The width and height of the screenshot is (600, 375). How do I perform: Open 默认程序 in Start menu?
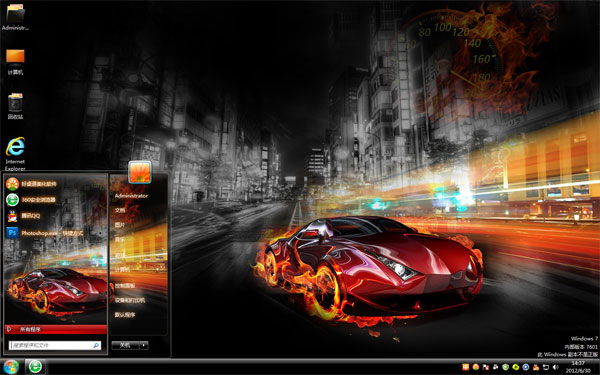(x=125, y=315)
